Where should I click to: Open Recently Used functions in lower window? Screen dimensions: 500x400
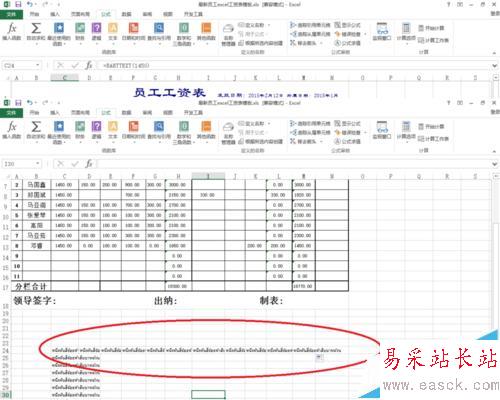[x=59, y=132]
